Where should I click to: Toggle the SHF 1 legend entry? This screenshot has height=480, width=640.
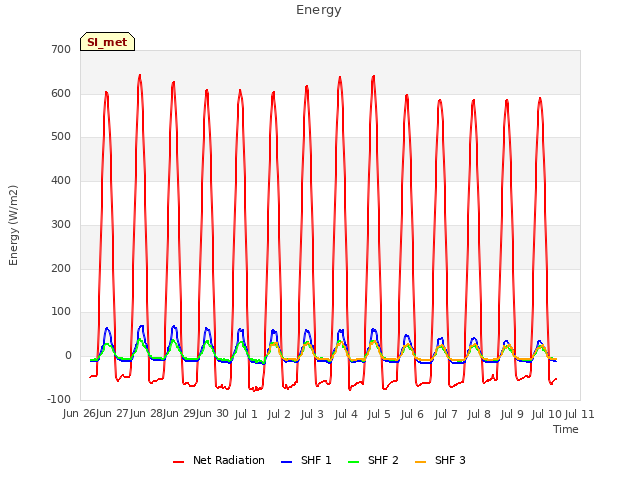tap(306, 460)
